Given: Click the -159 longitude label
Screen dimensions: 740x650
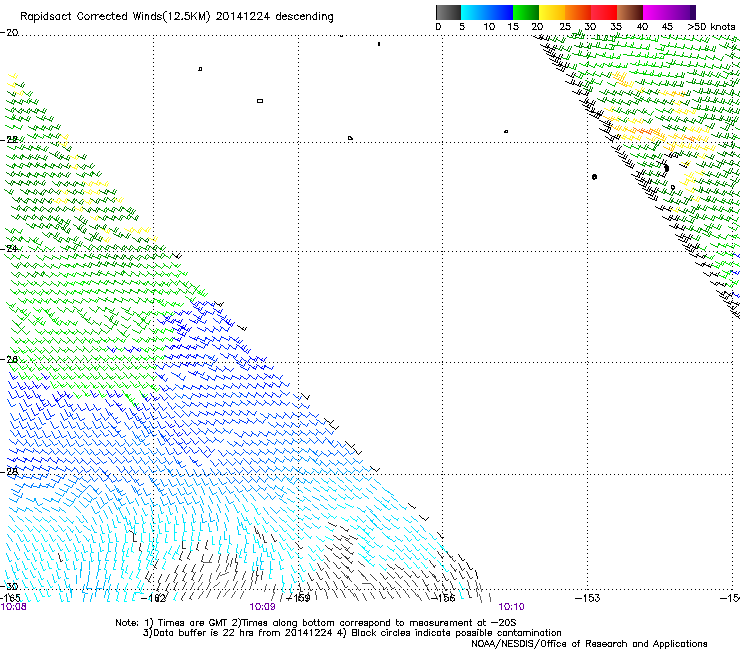Looking at the screenshot, I should (298, 598).
